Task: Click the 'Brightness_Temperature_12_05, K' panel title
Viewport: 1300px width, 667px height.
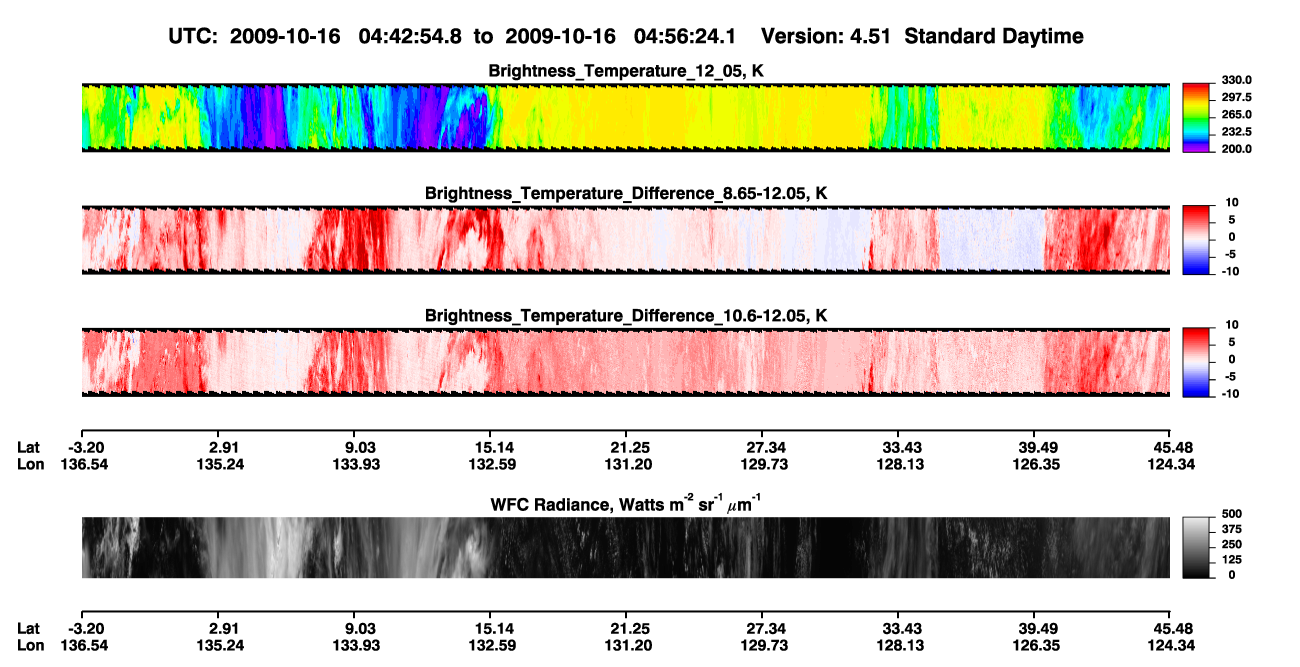Action: (626, 71)
